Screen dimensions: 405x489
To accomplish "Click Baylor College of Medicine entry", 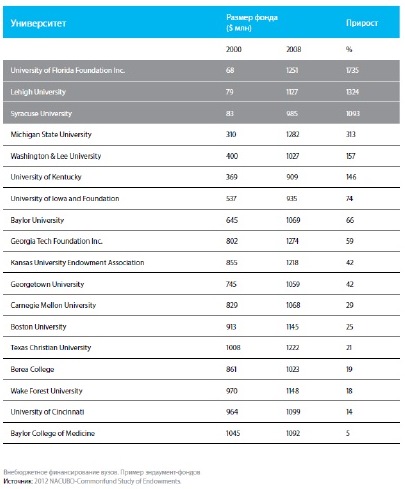I will click(53, 433).
